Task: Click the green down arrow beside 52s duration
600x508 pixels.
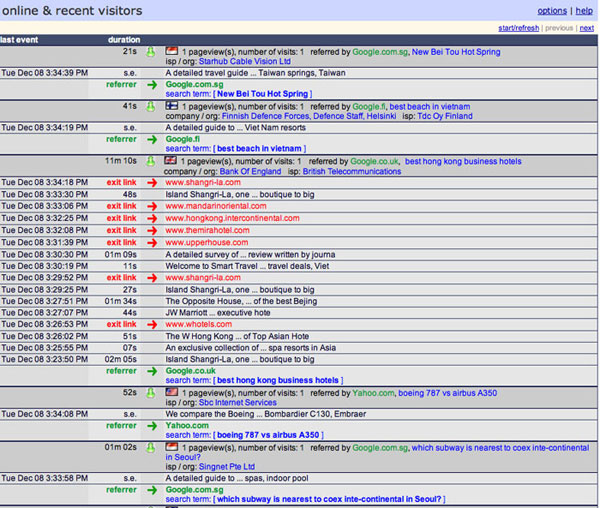Action: tap(149, 392)
